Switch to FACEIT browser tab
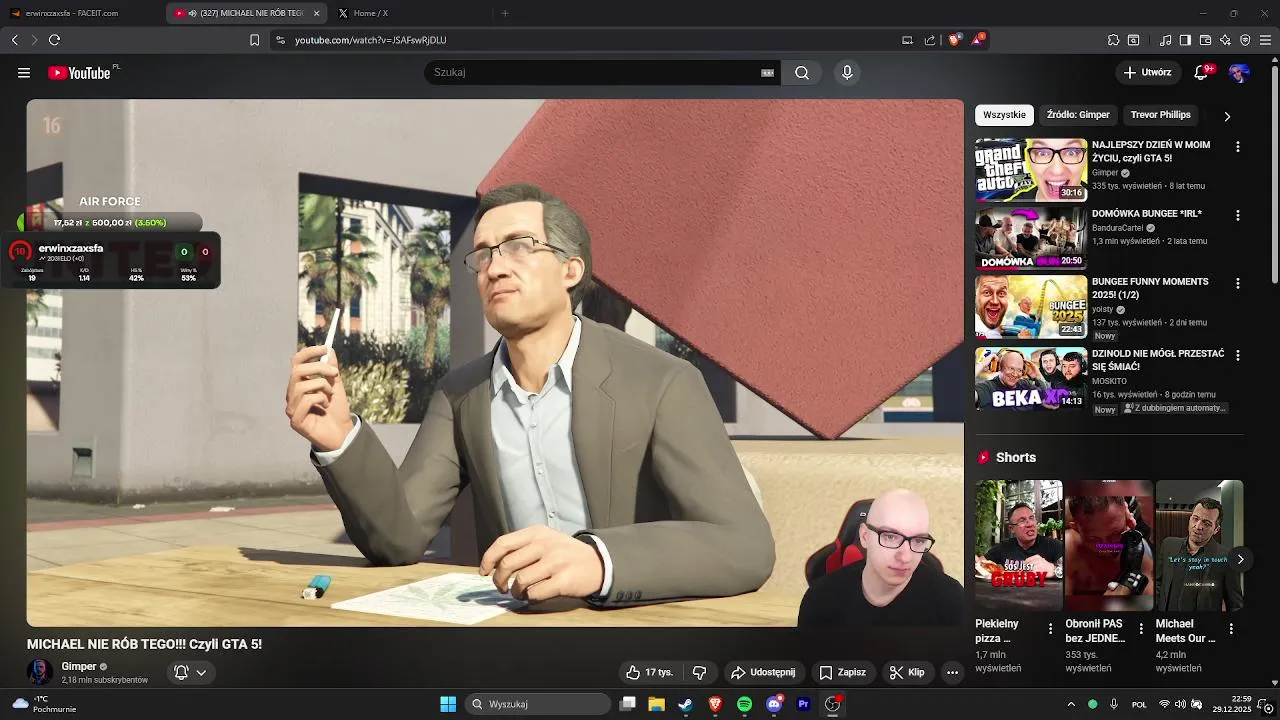This screenshot has height=720, width=1280. click(x=82, y=13)
